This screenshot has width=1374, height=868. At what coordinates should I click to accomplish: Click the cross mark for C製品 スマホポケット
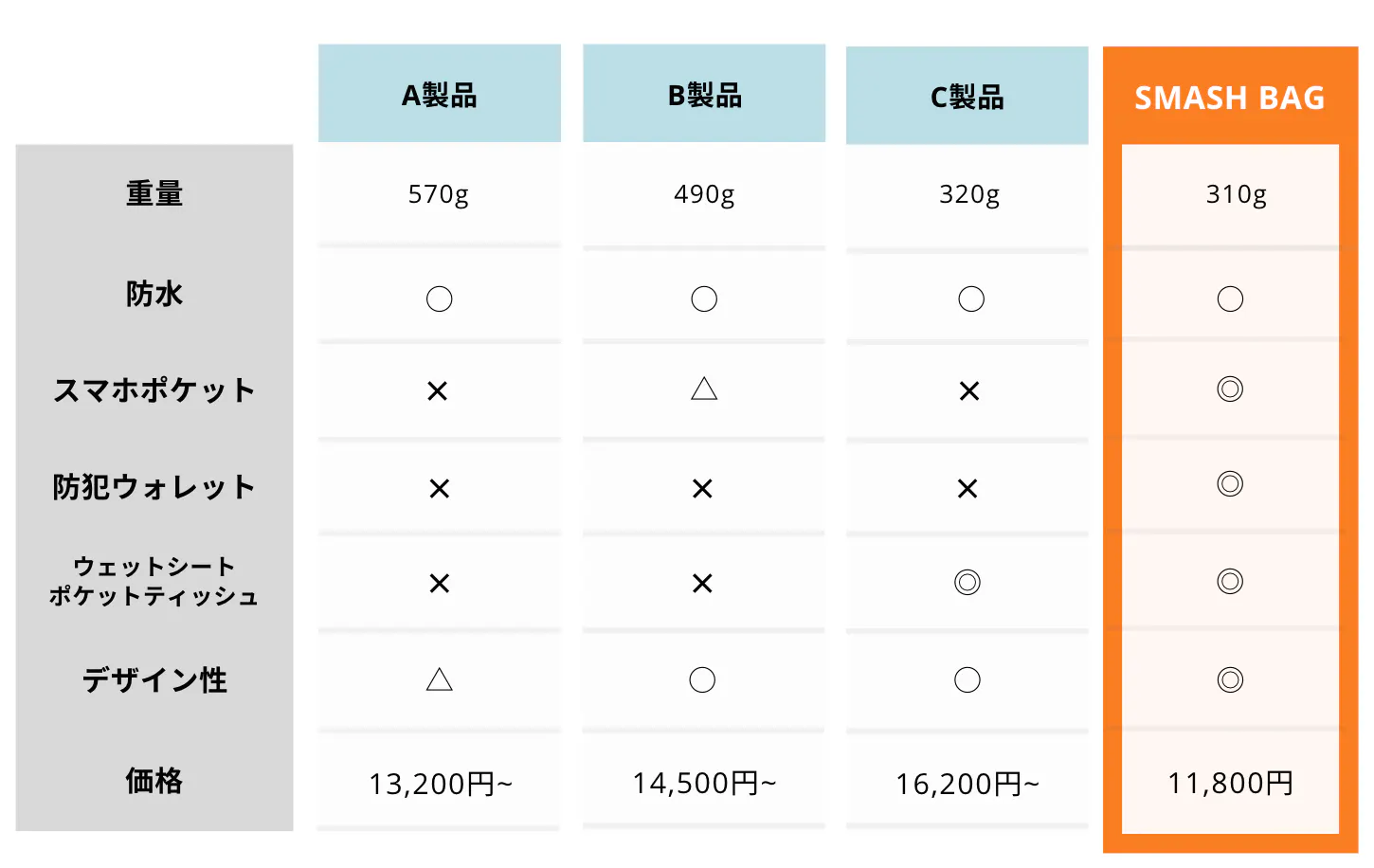tap(968, 391)
